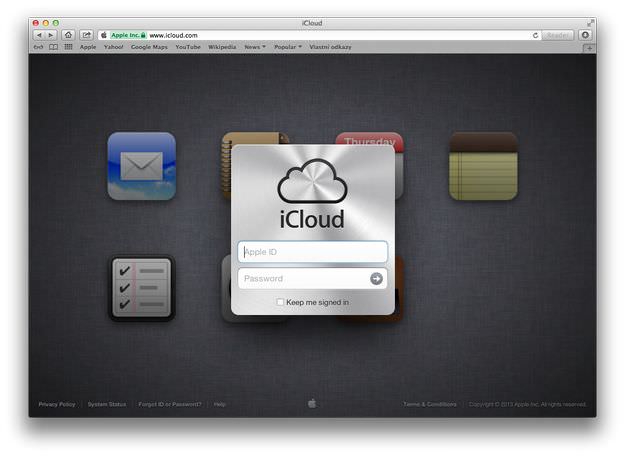This screenshot has height=457, width=625.
Task: Zoom the Safari window with green button
Action: point(56,23)
